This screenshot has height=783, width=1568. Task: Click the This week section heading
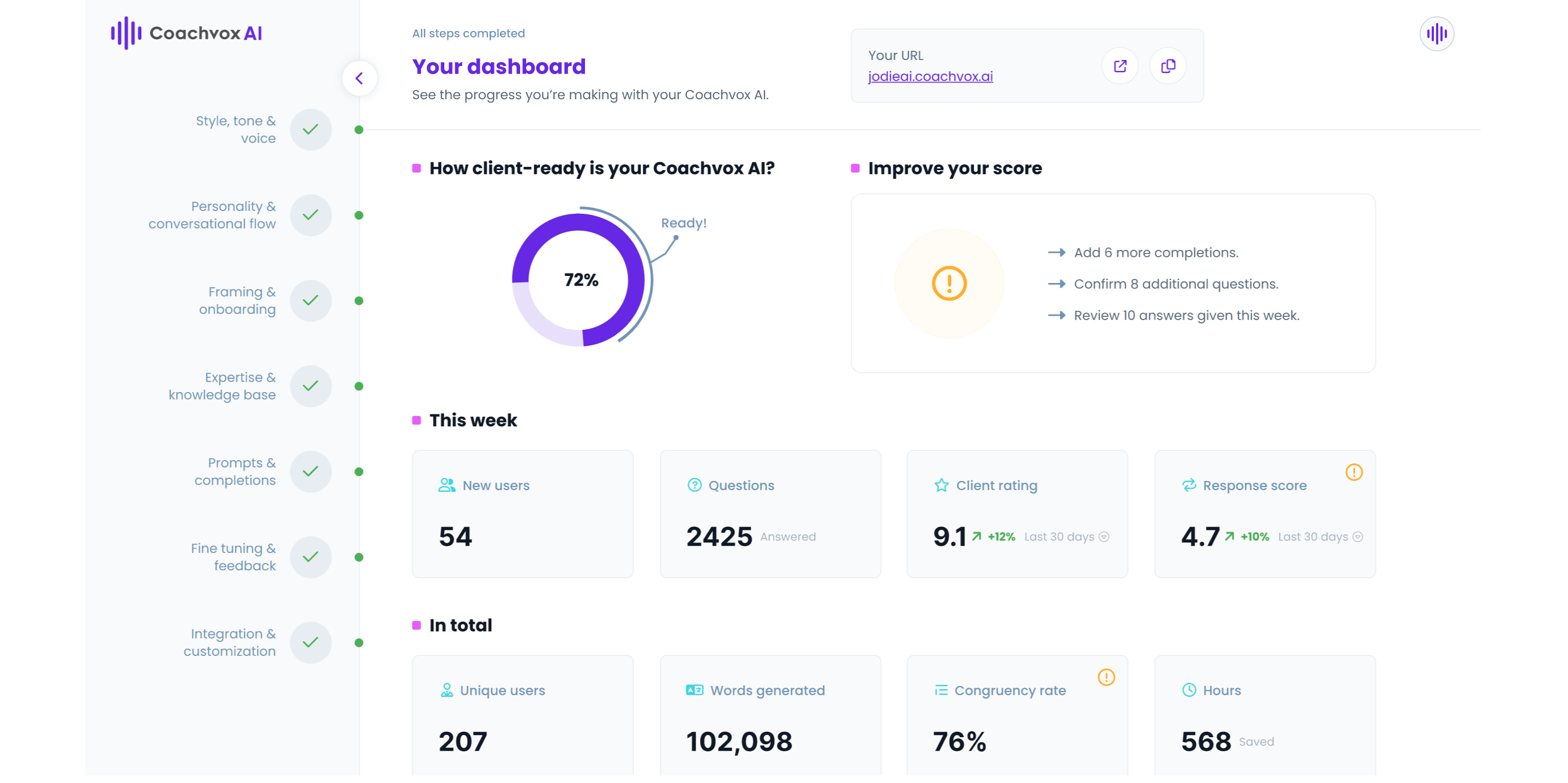pyautogui.click(x=473, y=420)
